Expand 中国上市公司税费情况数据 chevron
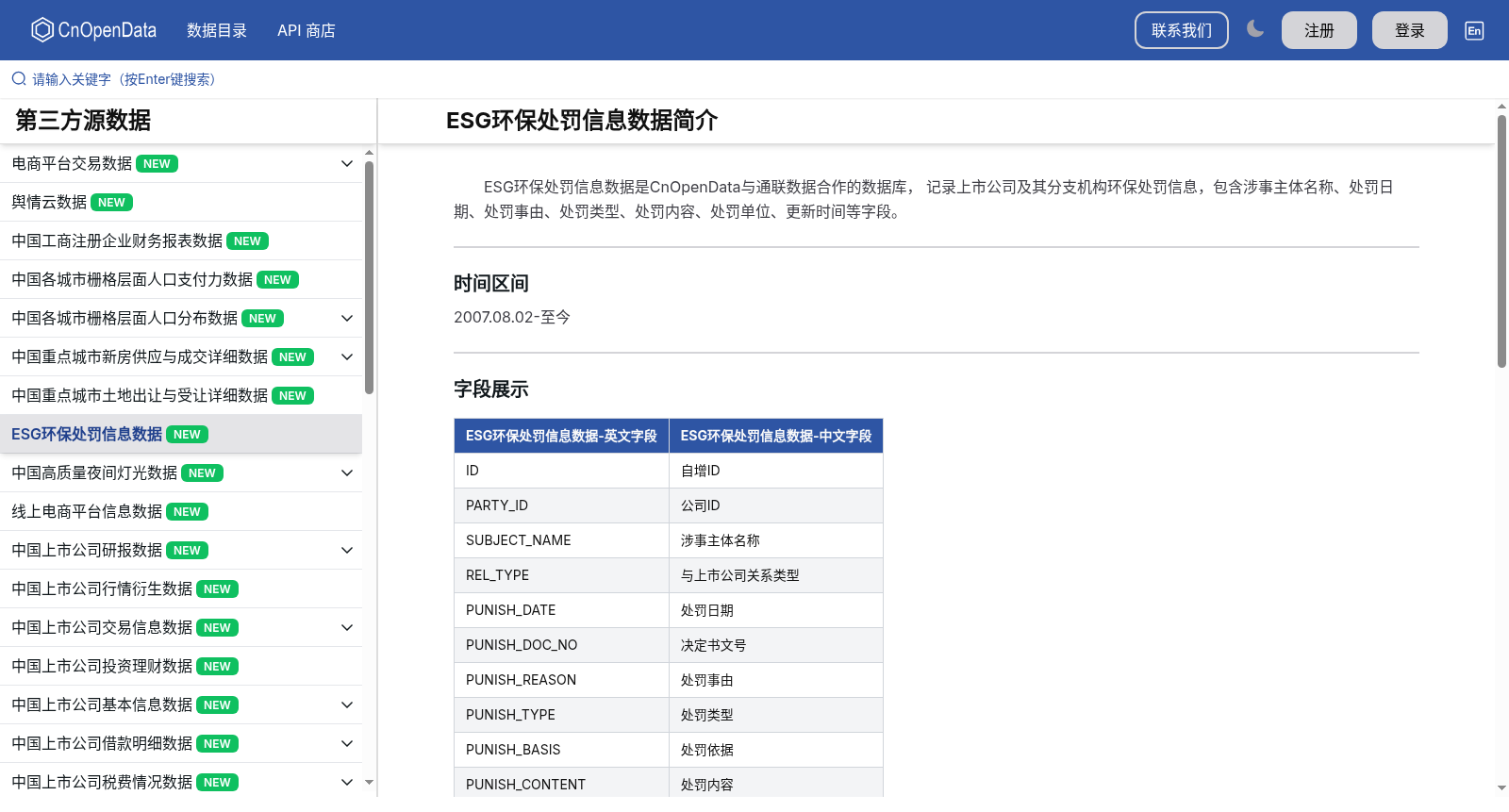The image size is (1509, 812). click(x=347, y=783)
